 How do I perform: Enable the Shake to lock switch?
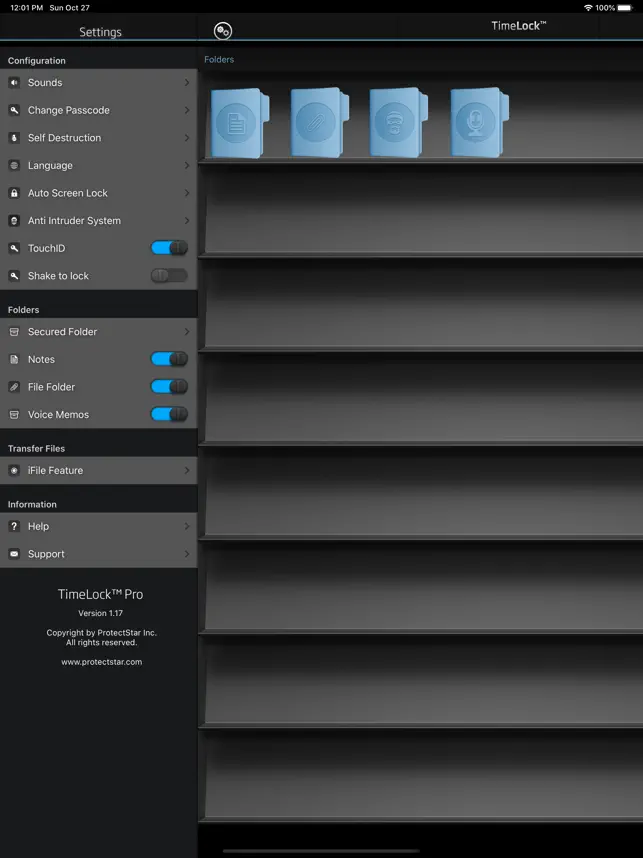point(169,275)
